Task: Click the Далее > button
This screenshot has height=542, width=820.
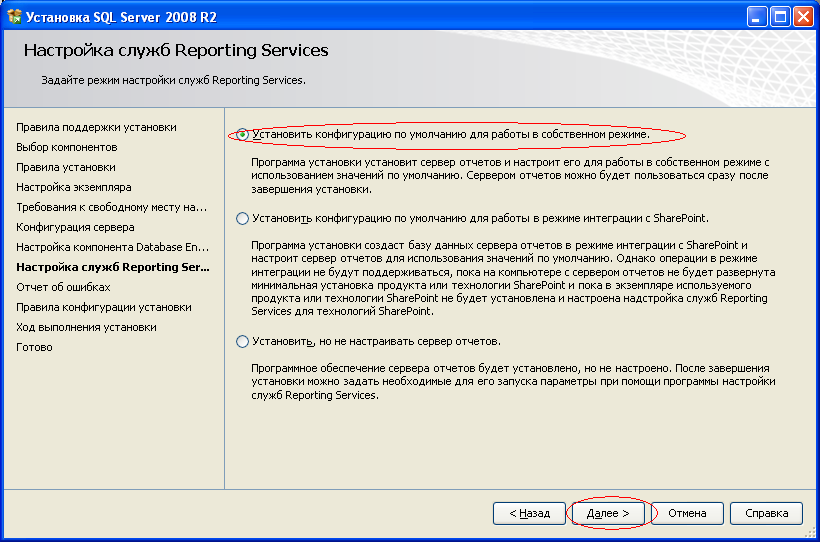Action: coord(608,513)
